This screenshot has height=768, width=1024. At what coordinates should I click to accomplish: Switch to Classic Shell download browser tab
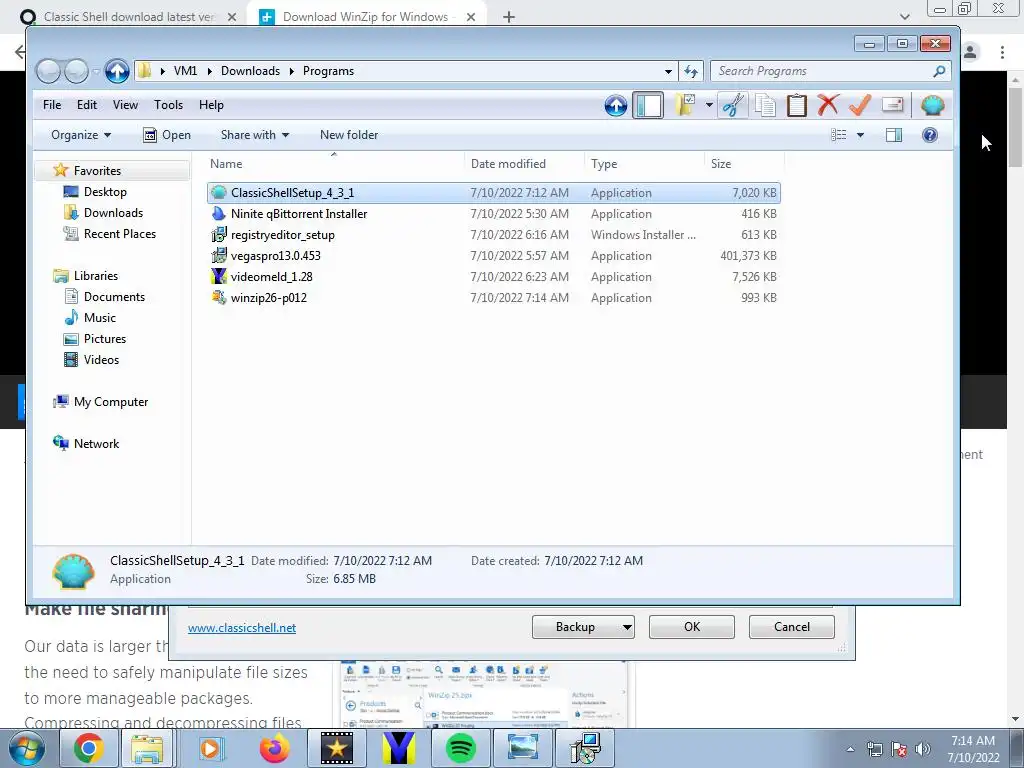coord(129,17)
